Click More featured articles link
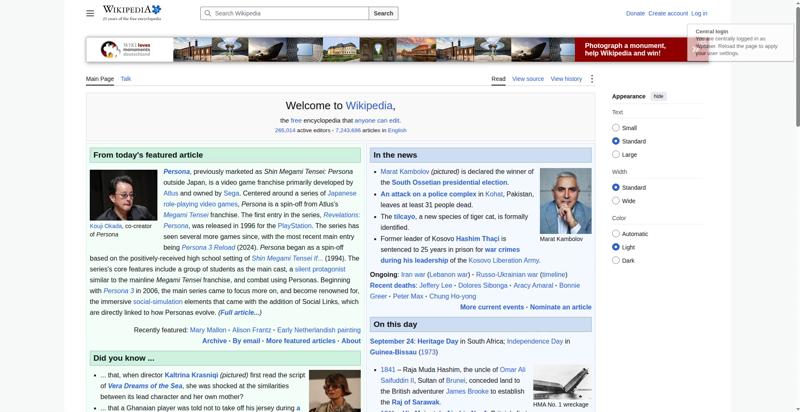 [x=301, y=341]
